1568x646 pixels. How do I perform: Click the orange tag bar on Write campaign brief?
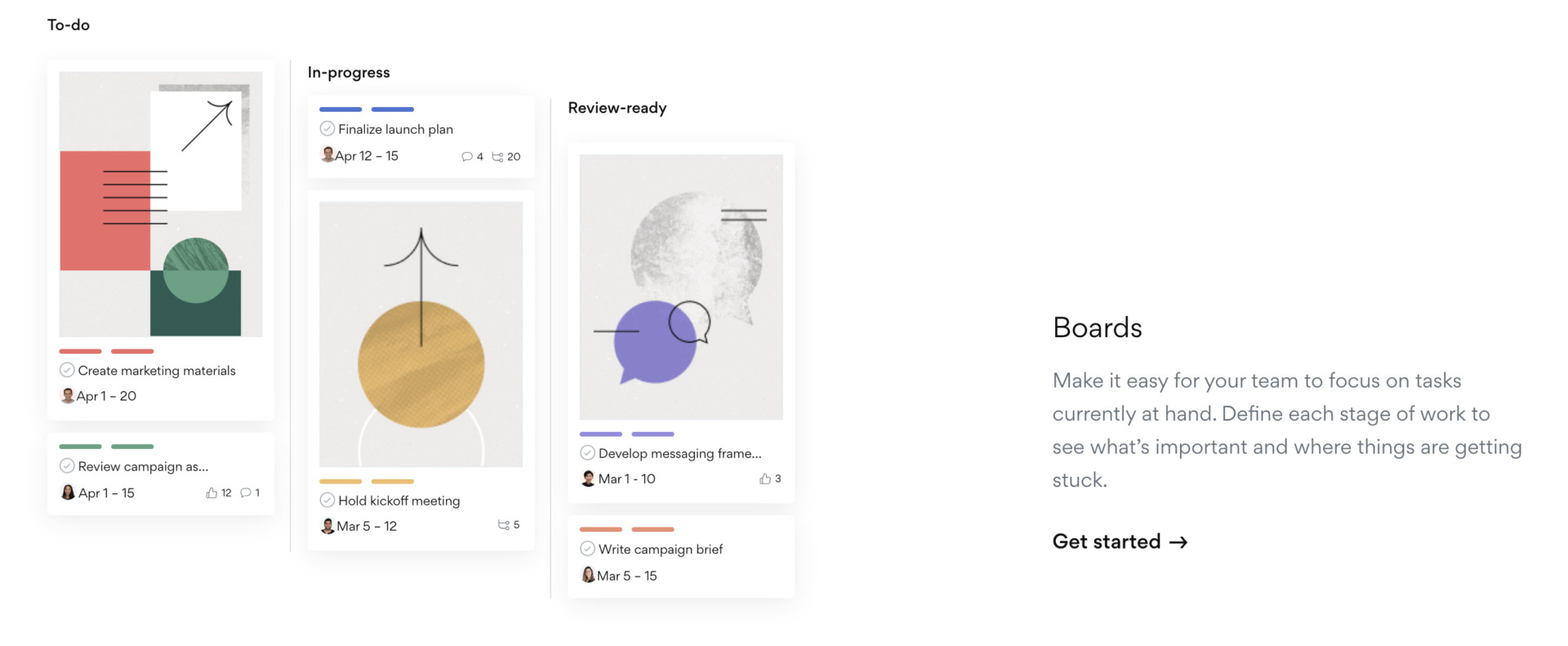pyautogui.click(x=600, y=529)
